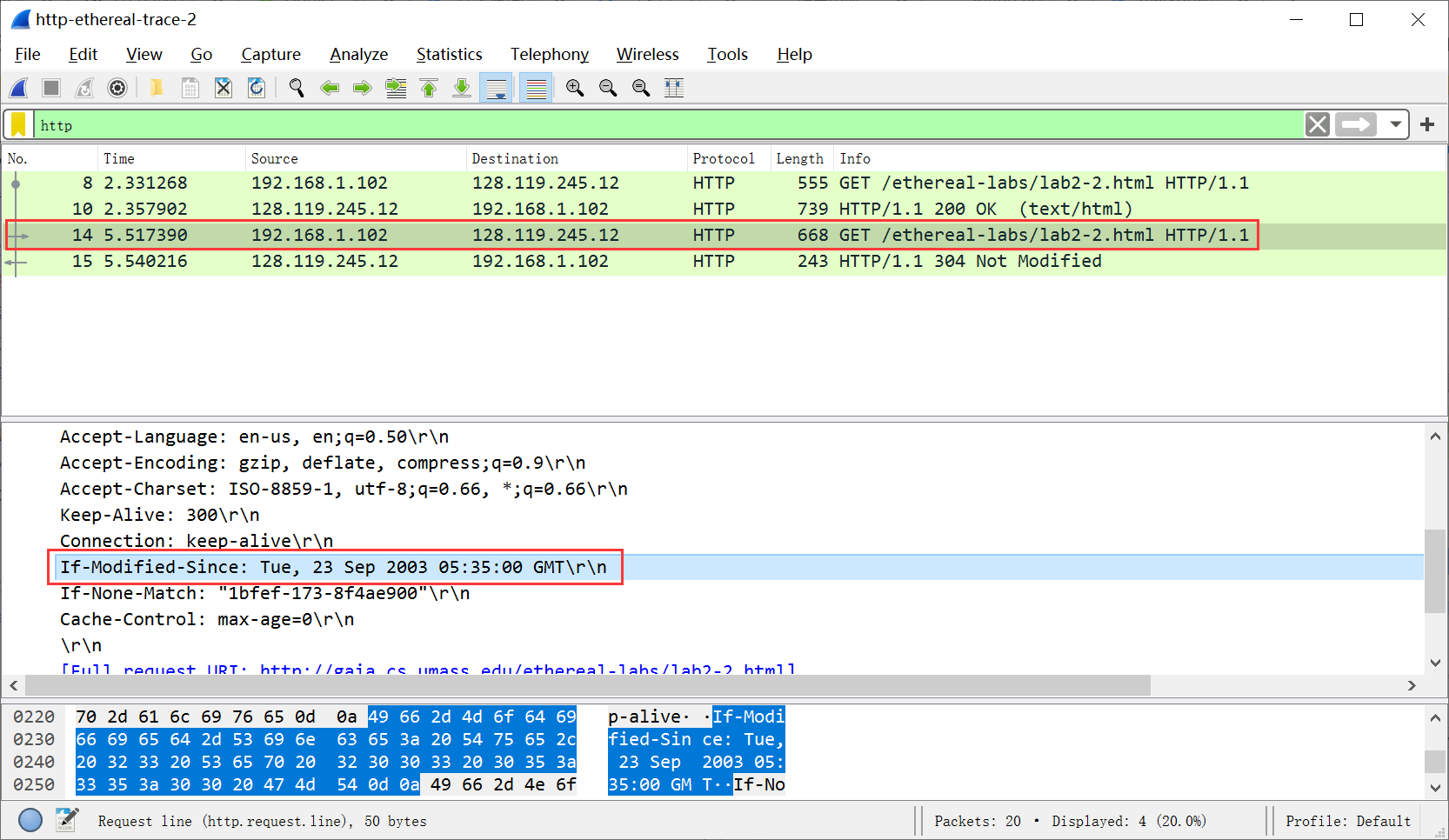Open the Edit menu
The height and width of the screenshot is (840, 1449).
[x=83, y=54]
